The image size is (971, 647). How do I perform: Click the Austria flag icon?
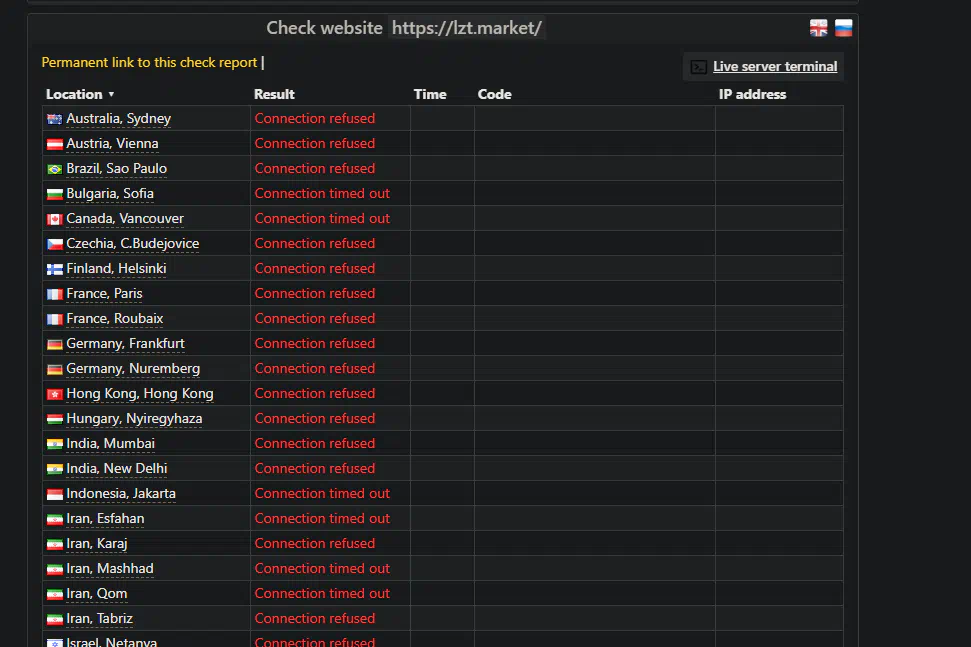54,144
